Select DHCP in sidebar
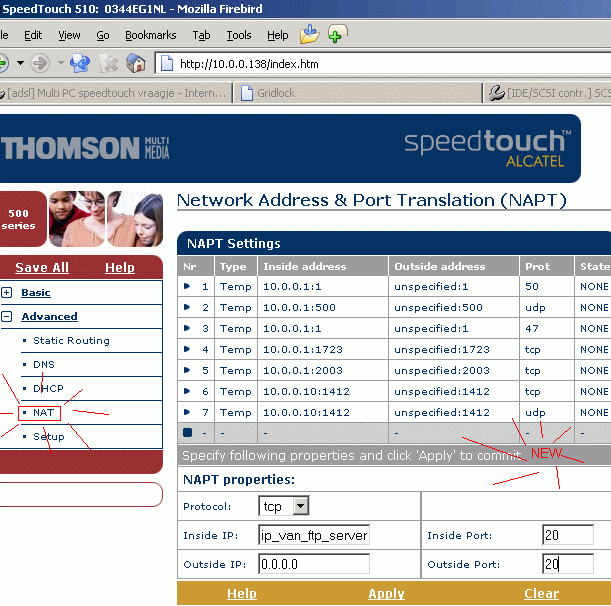 (48, 388)
